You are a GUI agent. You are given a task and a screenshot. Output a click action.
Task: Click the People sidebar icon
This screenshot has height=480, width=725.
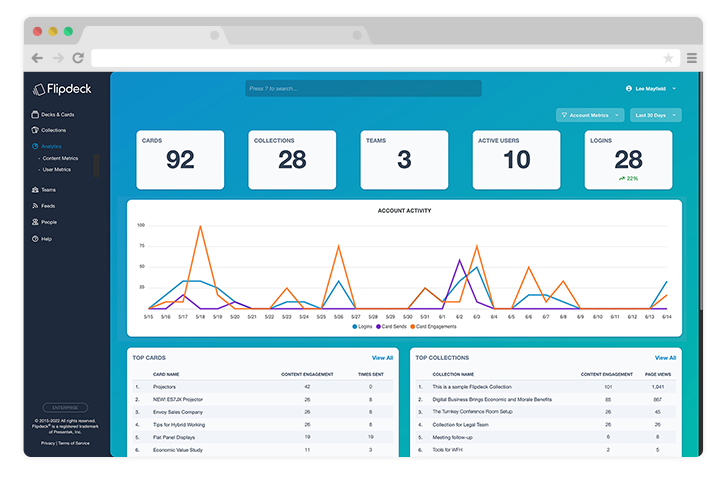(35, 222)
